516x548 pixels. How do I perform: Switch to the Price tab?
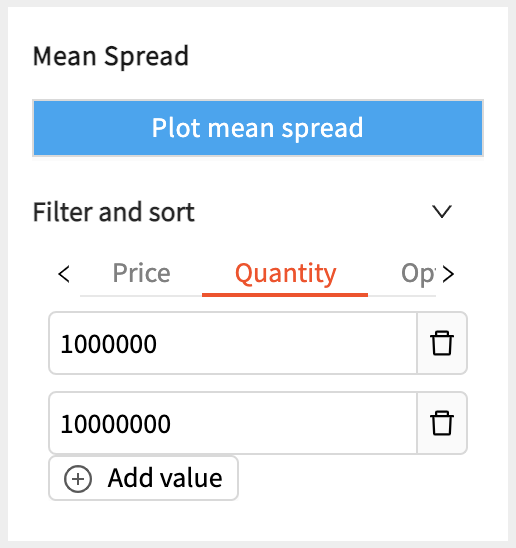[141, 273]
